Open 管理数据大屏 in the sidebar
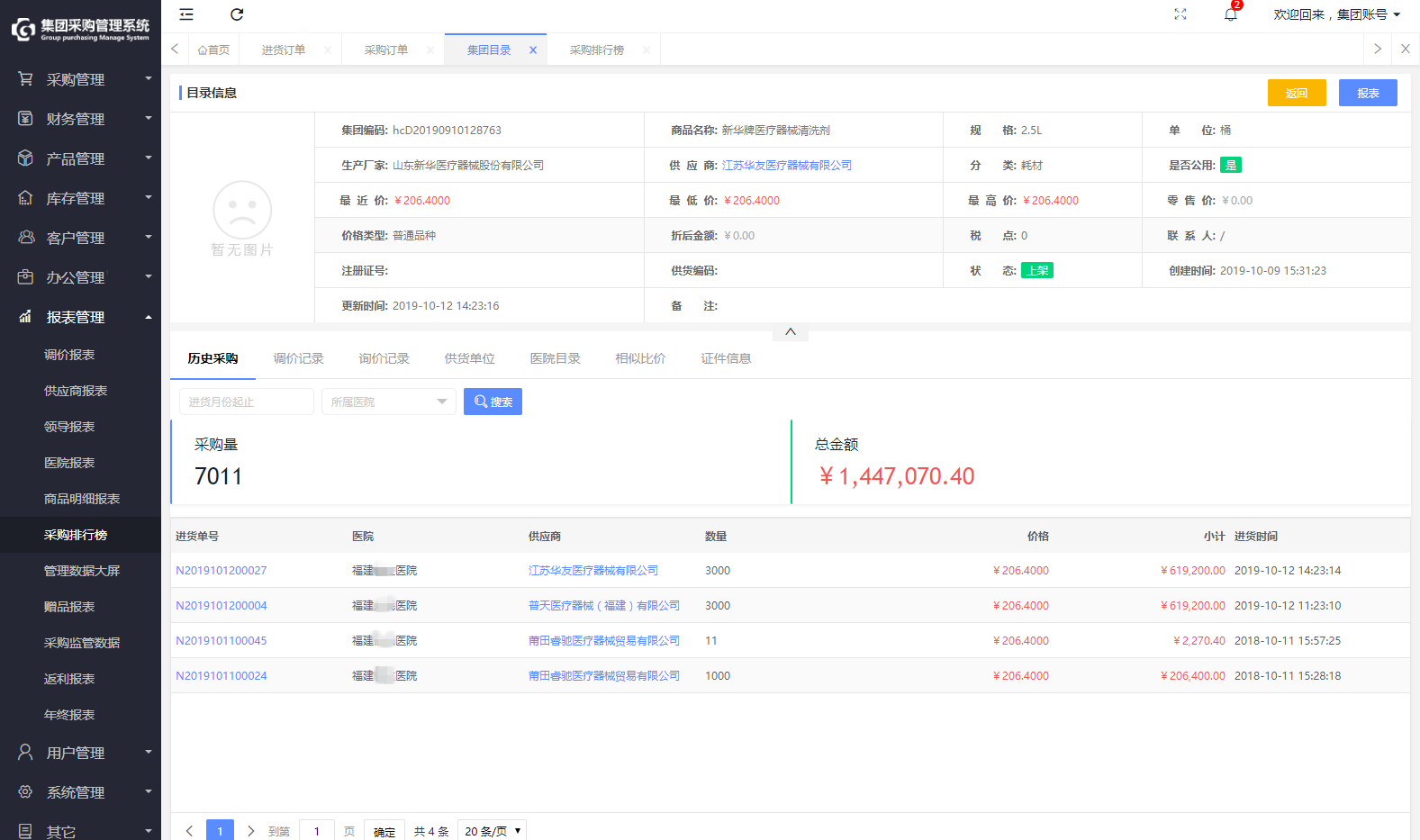 80,571
